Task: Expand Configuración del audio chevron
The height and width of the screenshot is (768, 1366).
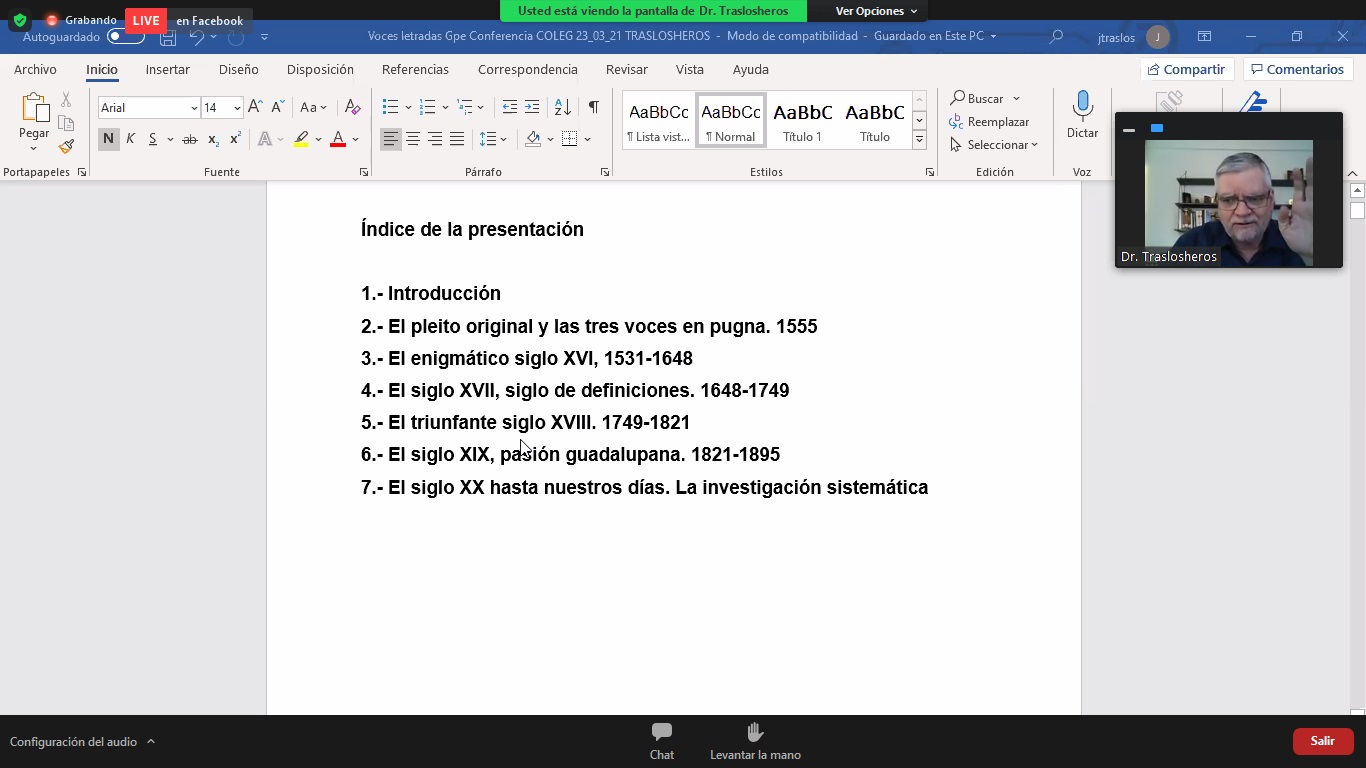Action: pyautogui.click(x=151, y=741)
